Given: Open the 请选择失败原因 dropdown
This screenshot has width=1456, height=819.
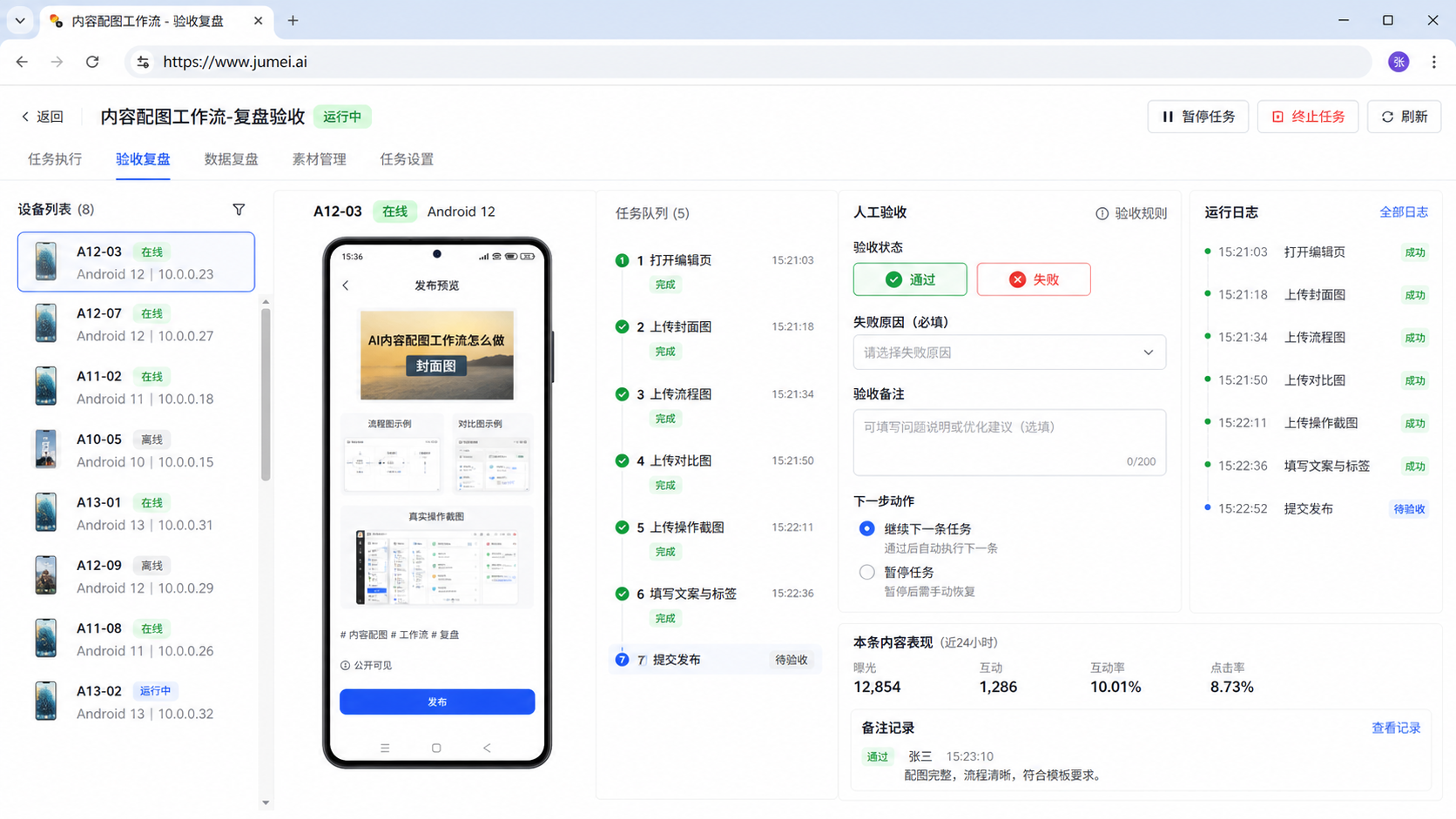Looking at the screenshot, I should click(x=1009, y=352).
